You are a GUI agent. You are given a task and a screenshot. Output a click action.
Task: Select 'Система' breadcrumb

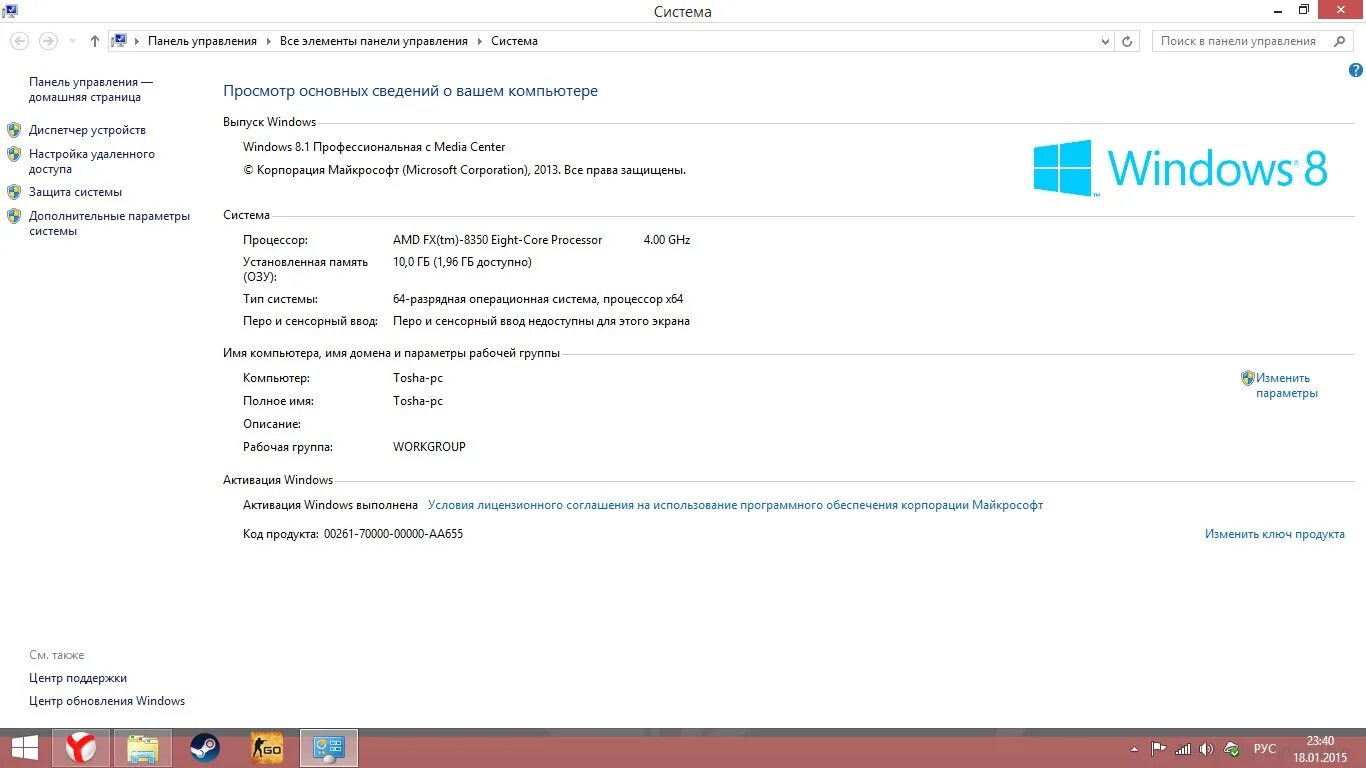point(514,41)
